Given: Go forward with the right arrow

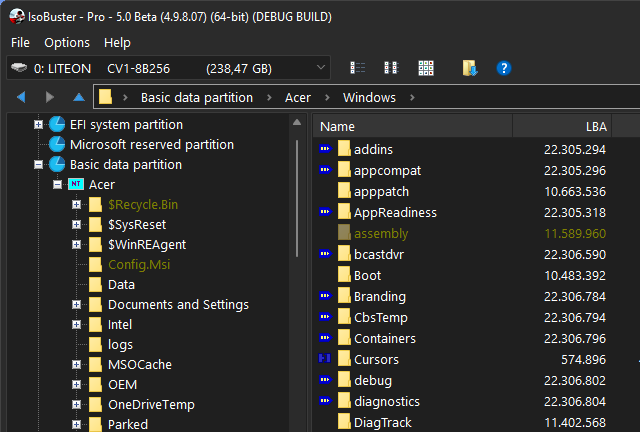Looking at the screenshot, I should (x=50, y=97).
